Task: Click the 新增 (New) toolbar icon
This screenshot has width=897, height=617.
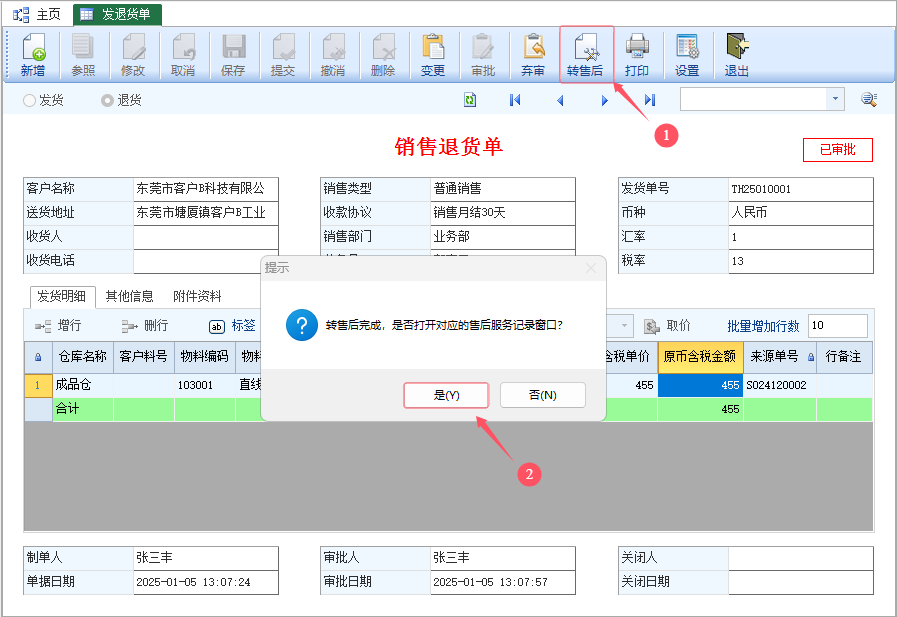Action: [x=33, y=55]
